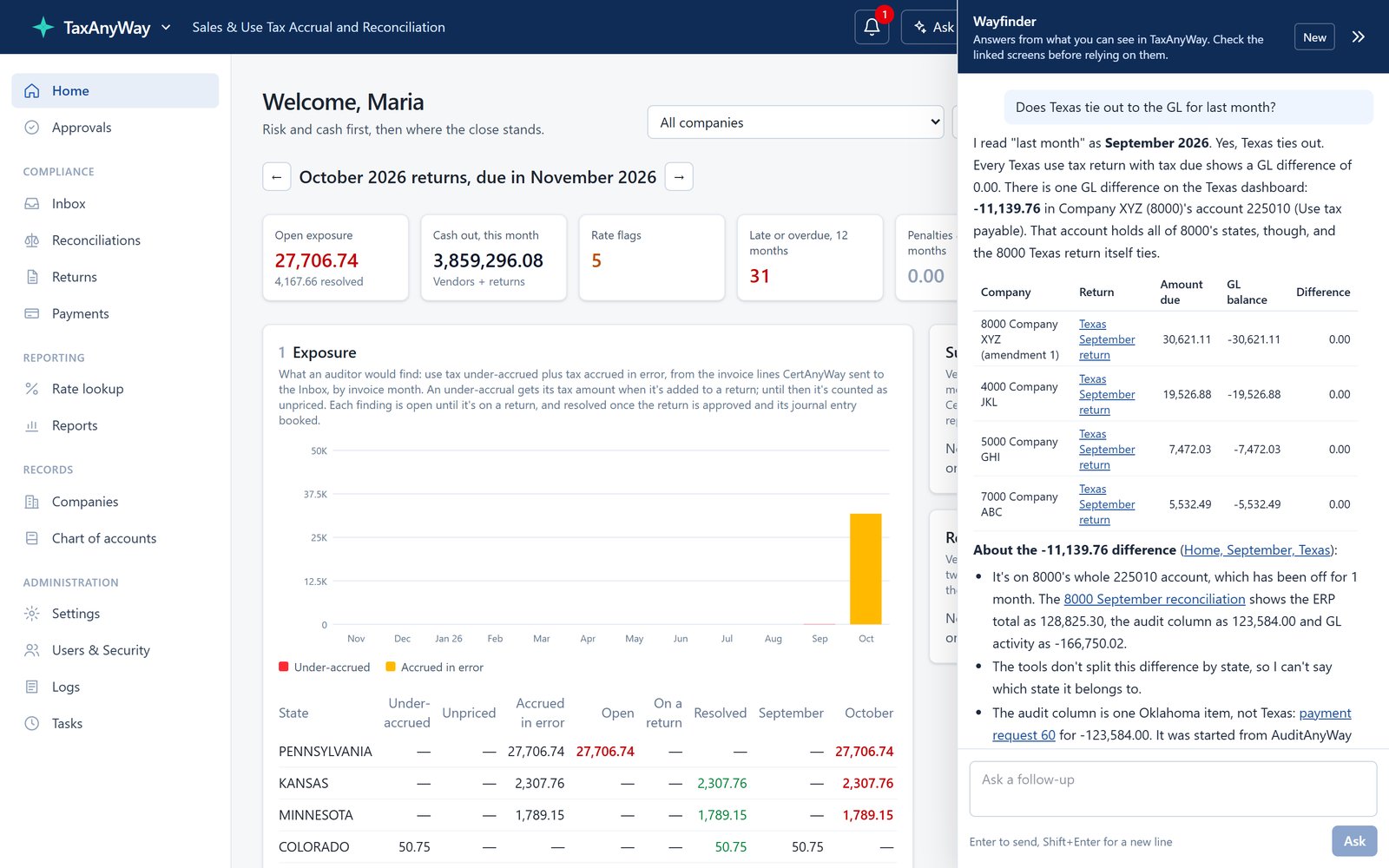The height and width of the screenshot is (868, 1389).
Task: Click the Companies building icon
Action: 32,502
